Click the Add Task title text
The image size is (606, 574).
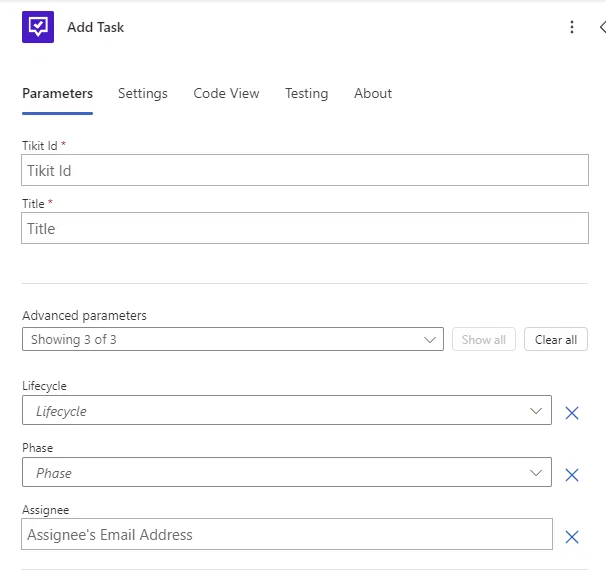(x=95, y=27)
